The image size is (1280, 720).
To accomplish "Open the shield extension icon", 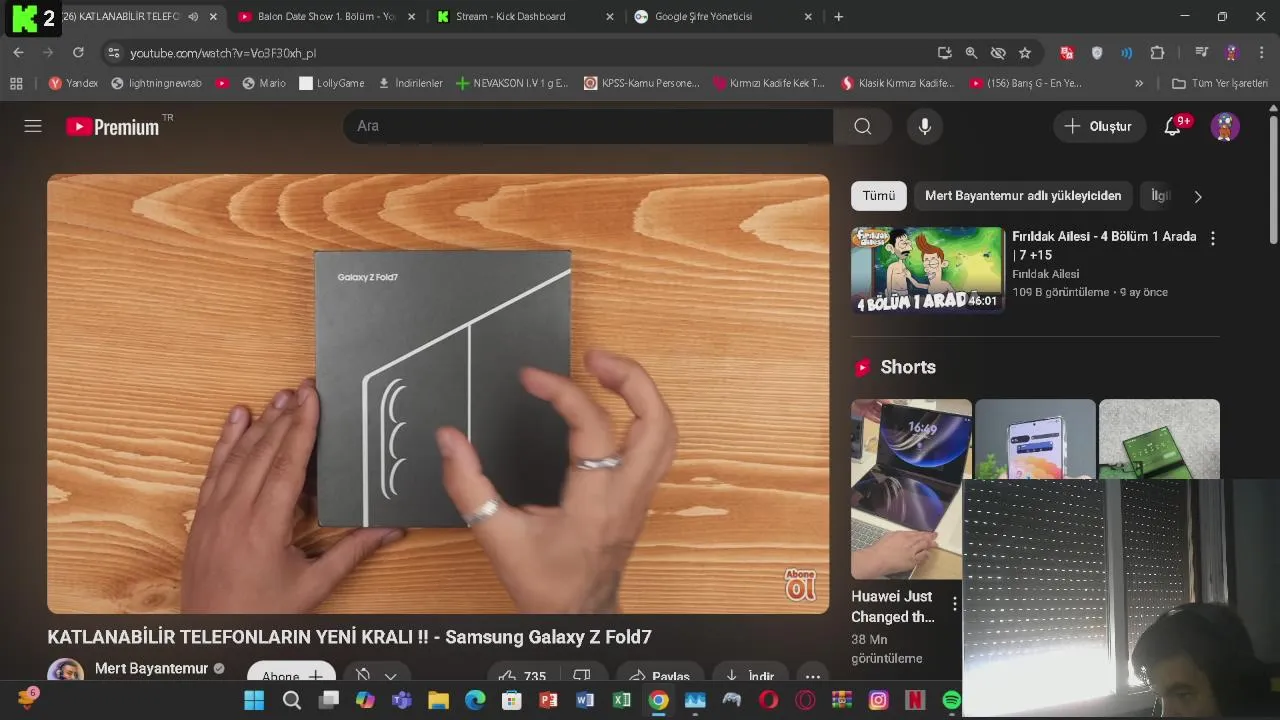I will (x=1097, y=53).
